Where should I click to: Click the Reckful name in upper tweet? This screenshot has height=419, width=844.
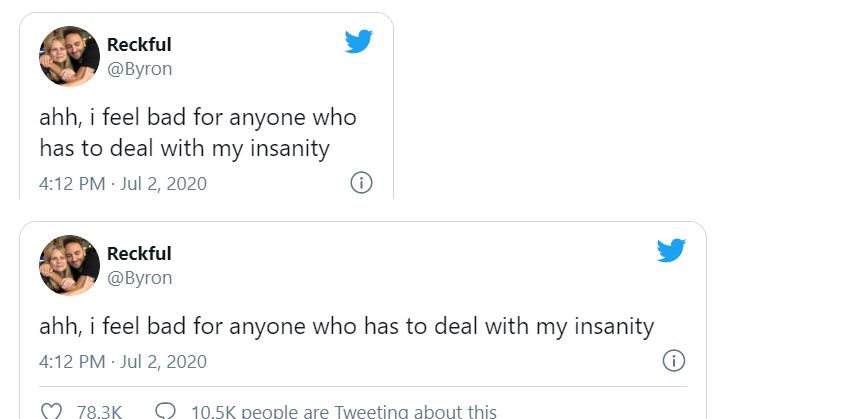(x=139, y=44)
